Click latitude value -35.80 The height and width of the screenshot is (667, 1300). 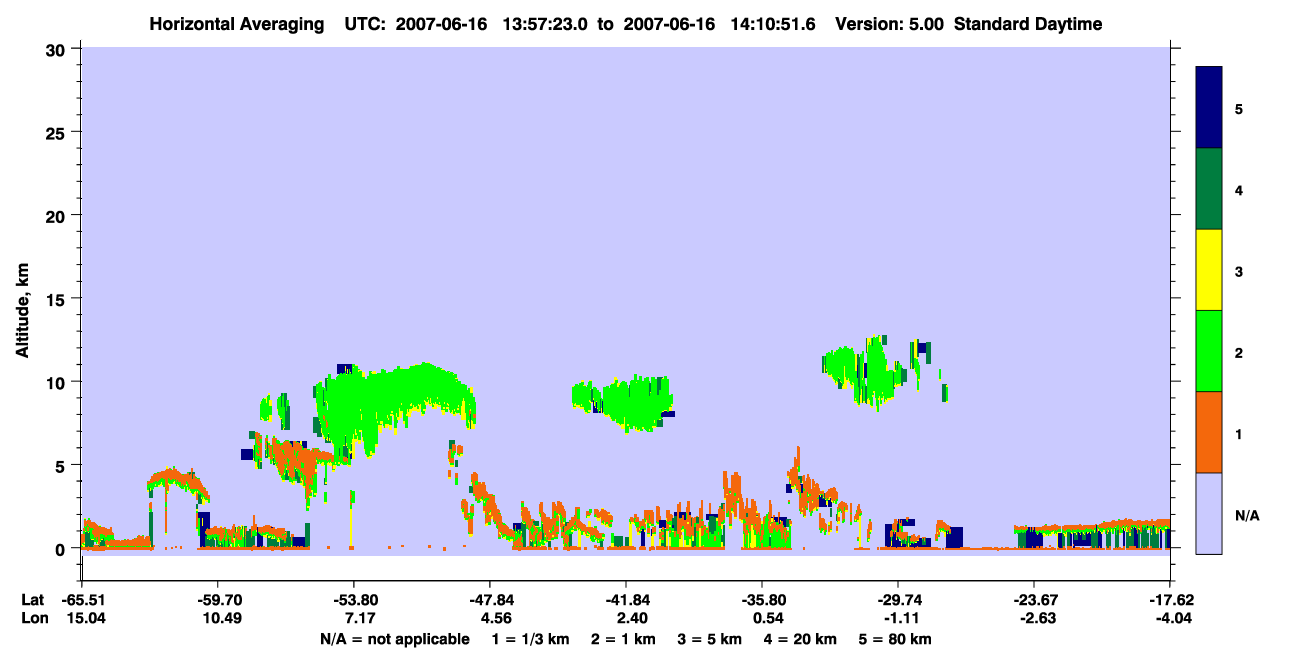tap(762, 600)
